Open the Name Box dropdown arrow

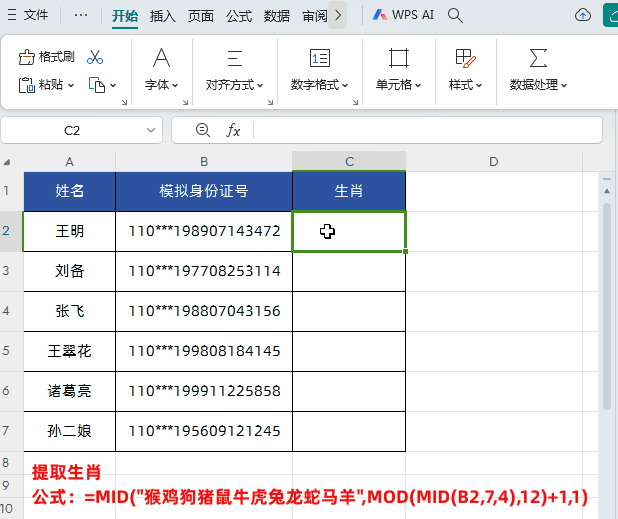[x=151, y=130]
